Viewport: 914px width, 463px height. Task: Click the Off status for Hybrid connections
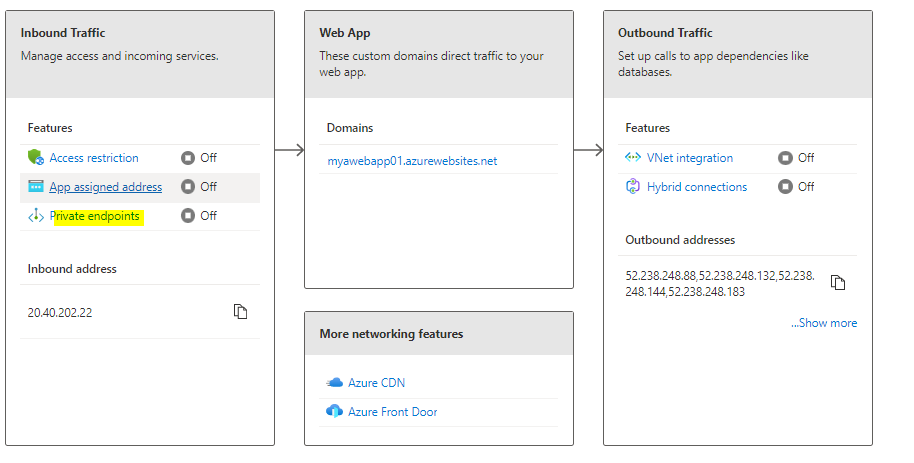tap(796, 187)
